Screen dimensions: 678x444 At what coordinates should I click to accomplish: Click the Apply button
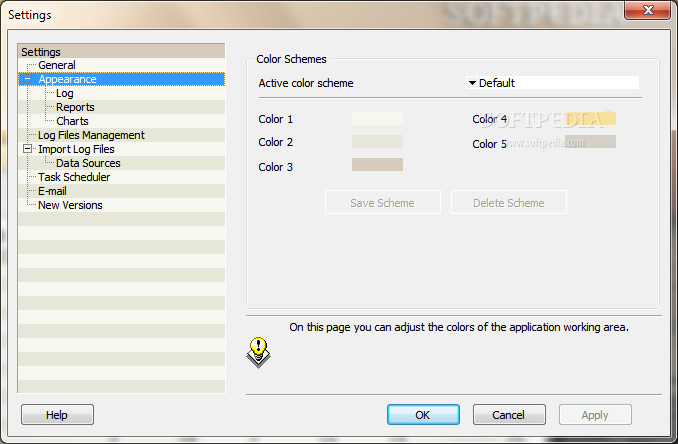click(595, 415)
